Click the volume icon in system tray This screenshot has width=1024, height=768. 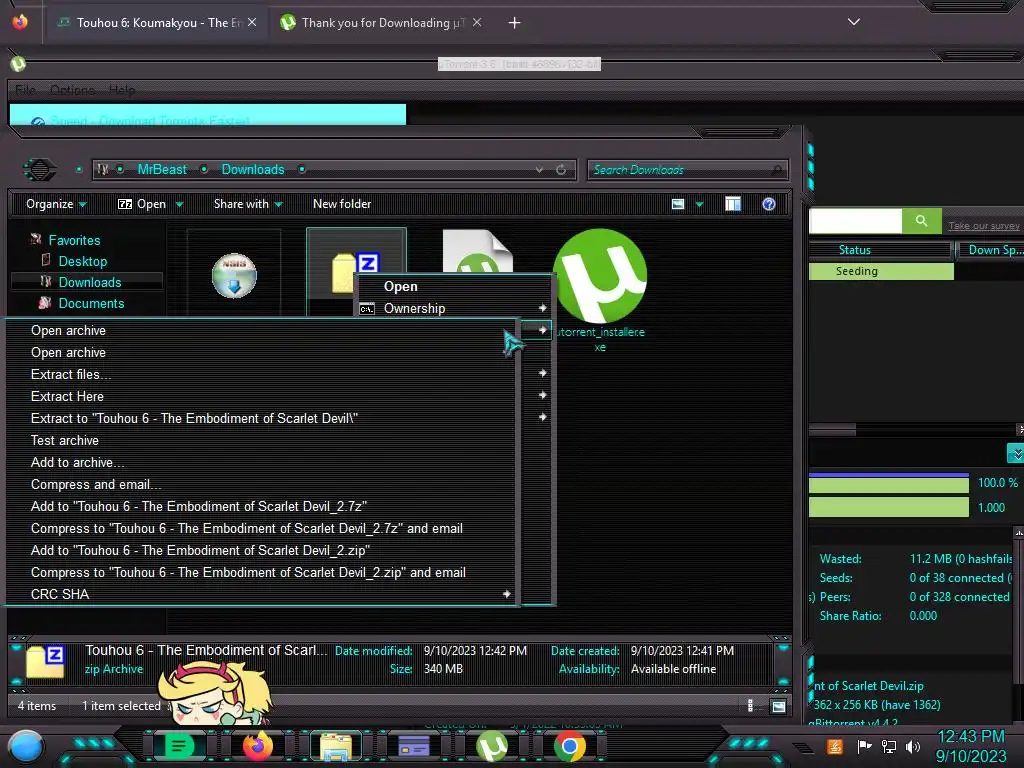click(x=913, y=746)
